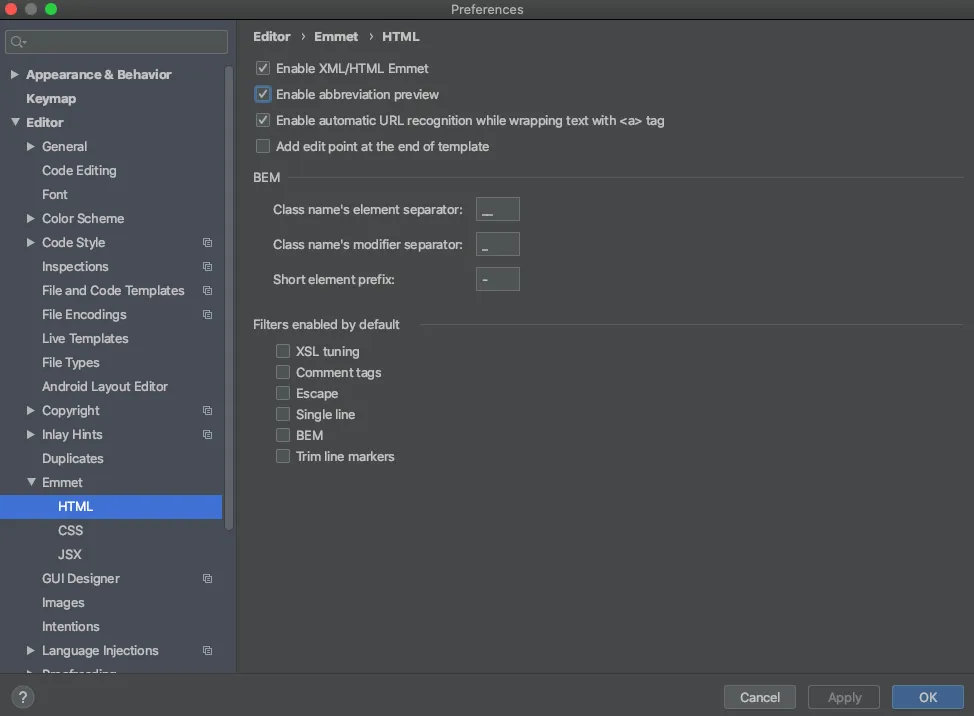
Task: Click the Cancel button
Action: click(760, 697)
